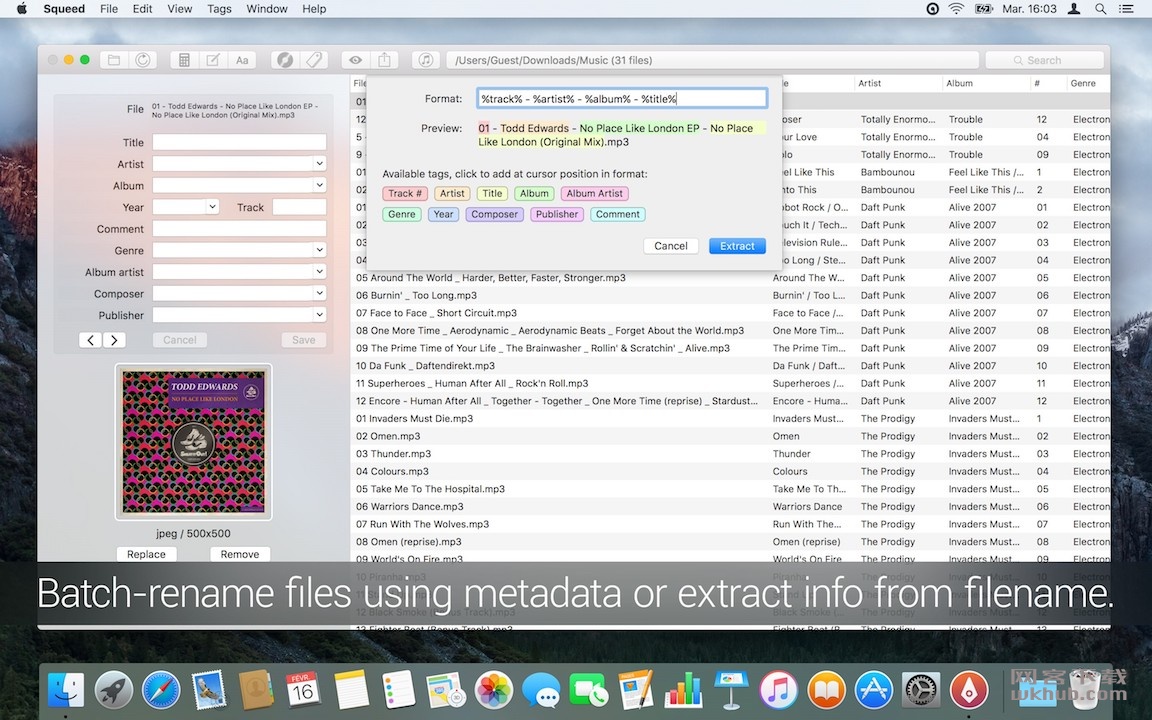Click the edit pencil toolbar icon
The width and height of the screenshot is (1152, 720).
click(x=212, y=60)
